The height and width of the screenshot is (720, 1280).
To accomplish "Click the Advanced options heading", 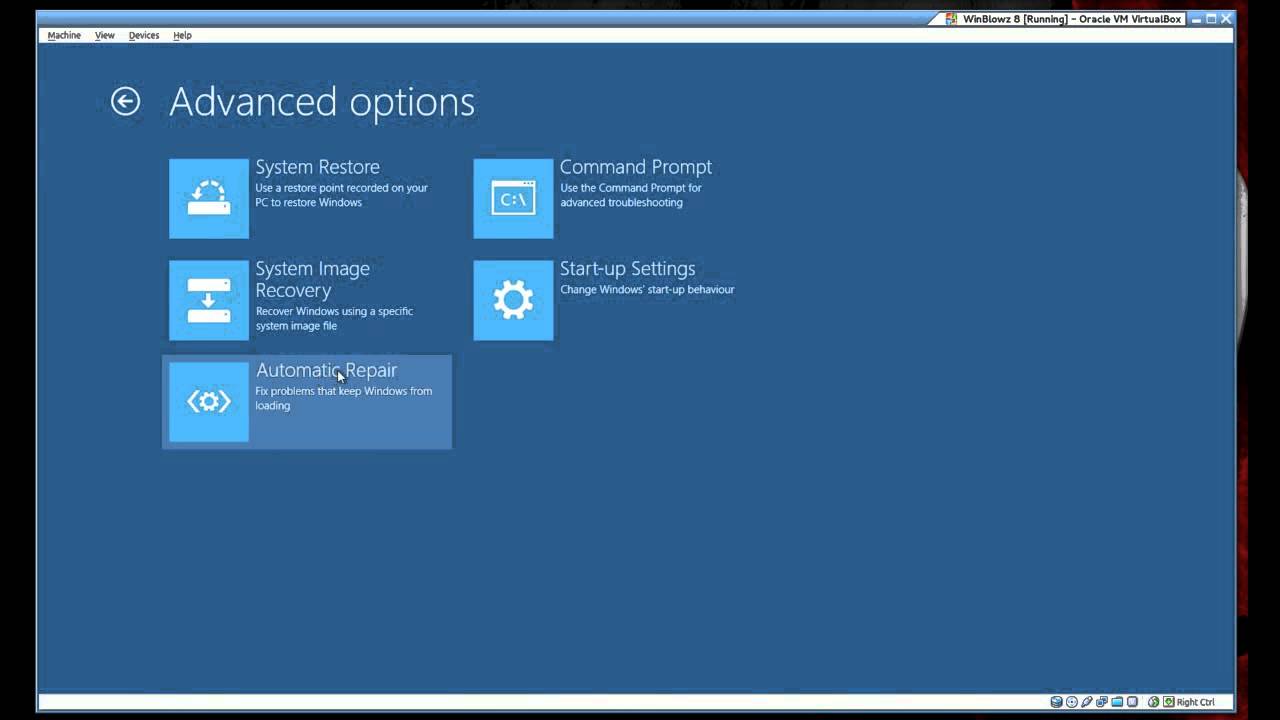I will click(x=322, y=101).
